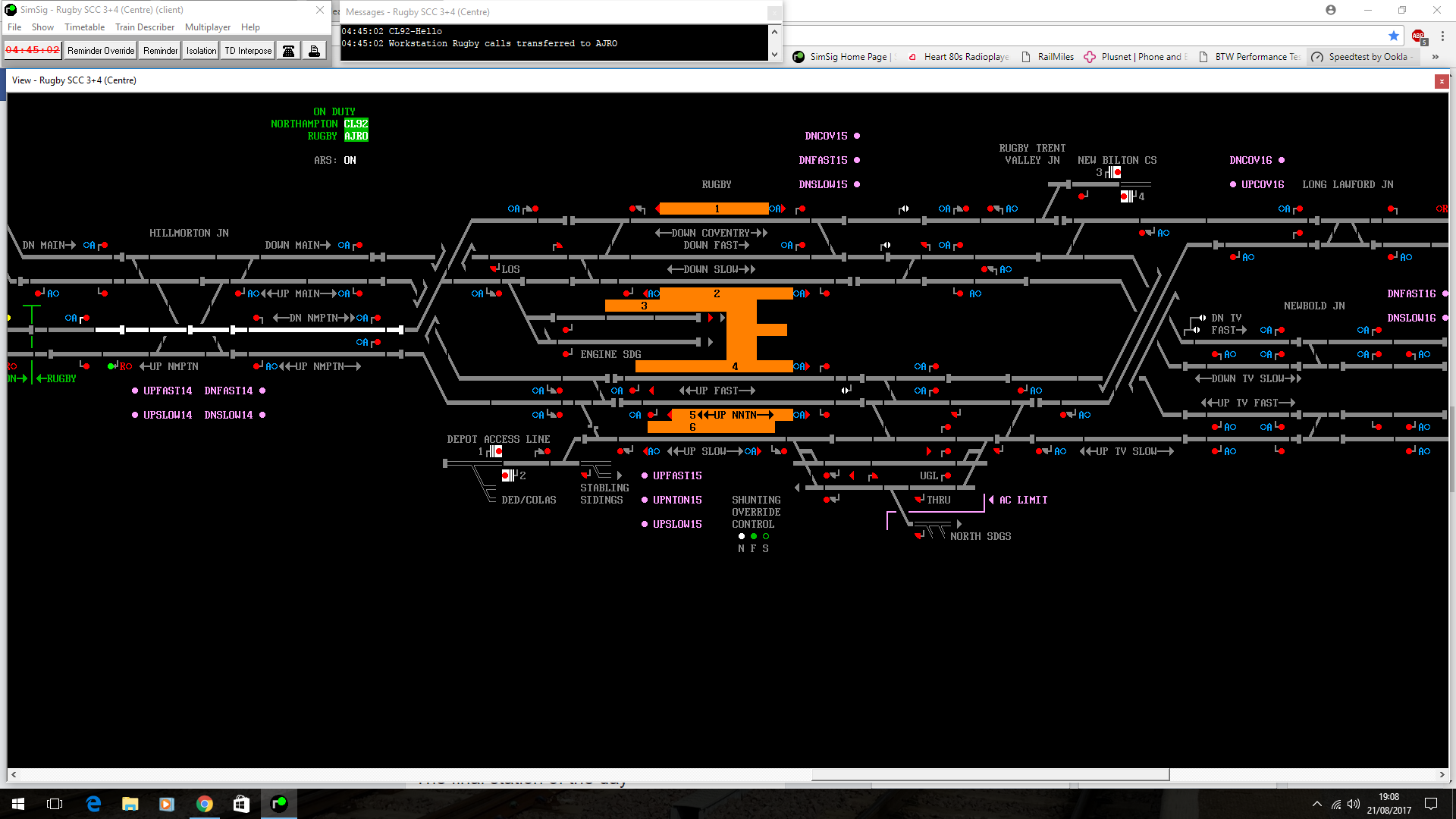Switch to SimSig taskbar icon
Screen dimensions: 1456x819
[x=279, y=804]
